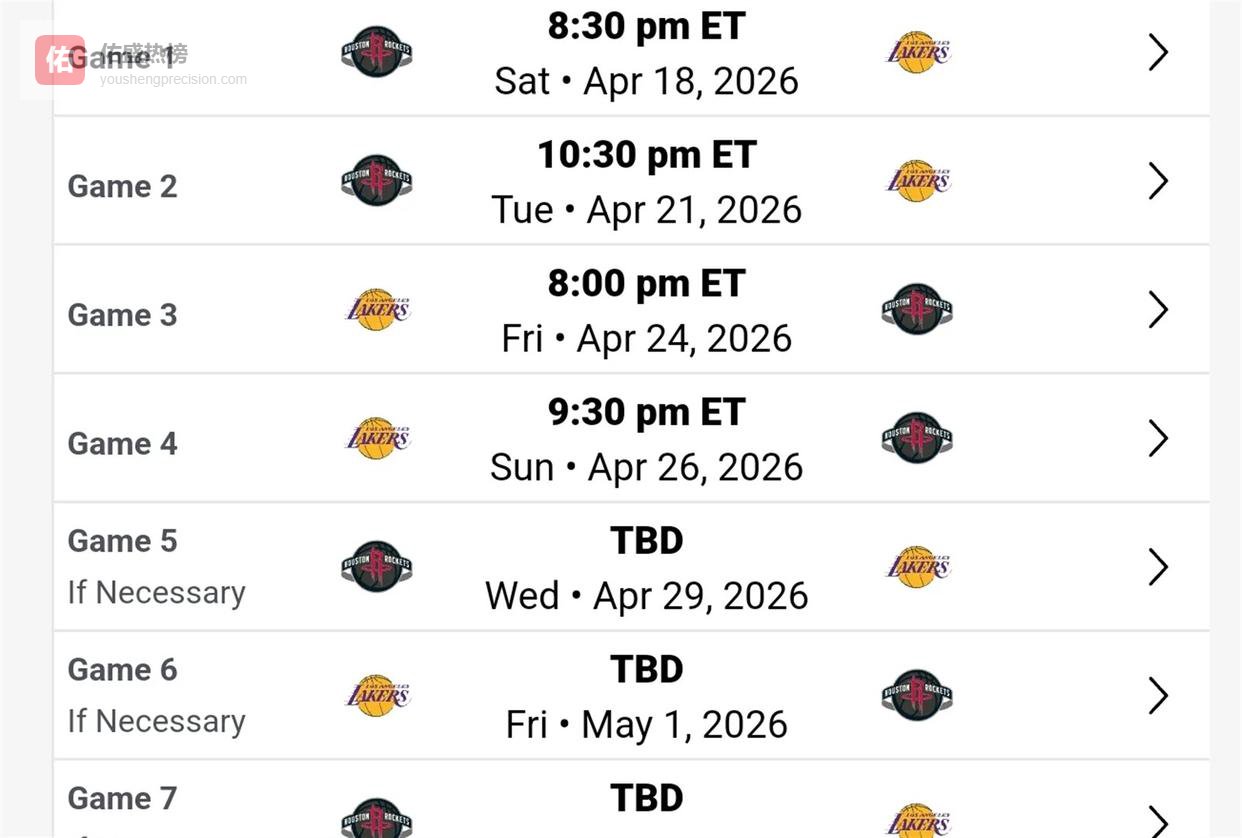1242x838 pixels.
Task: Click Sun Apr 26, 2026 date text
Action: pos(646,467)
